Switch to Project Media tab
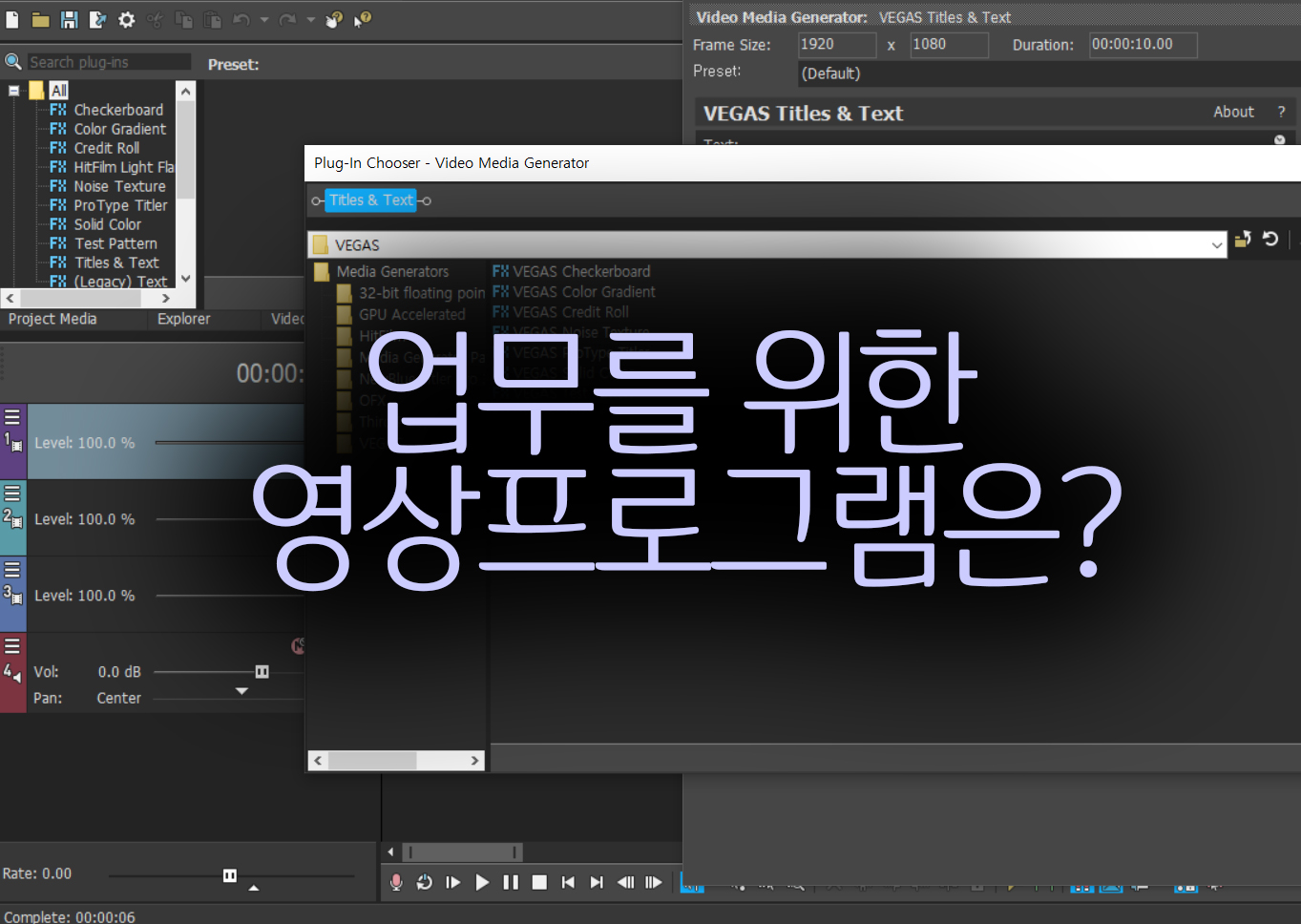Screen dimensions: 1301x924 pyautogui.click(x=52, y=319)
